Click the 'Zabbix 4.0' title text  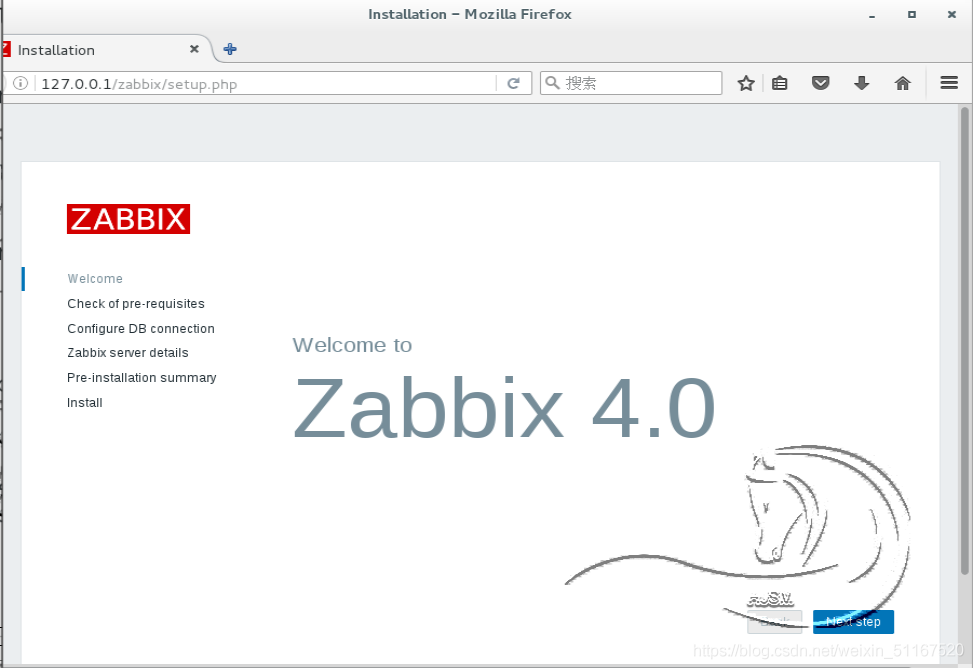[504, 408]
